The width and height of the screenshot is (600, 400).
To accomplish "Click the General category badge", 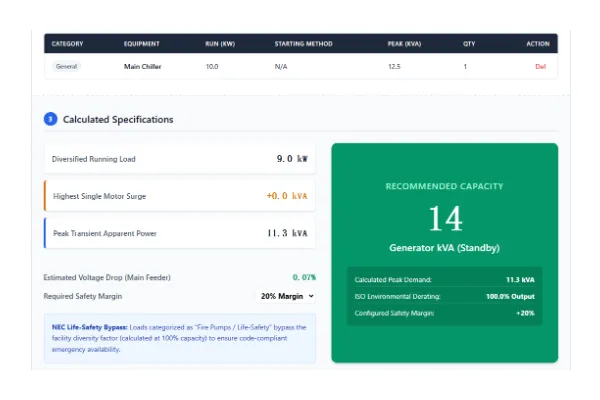I will [x=66, y=67].
